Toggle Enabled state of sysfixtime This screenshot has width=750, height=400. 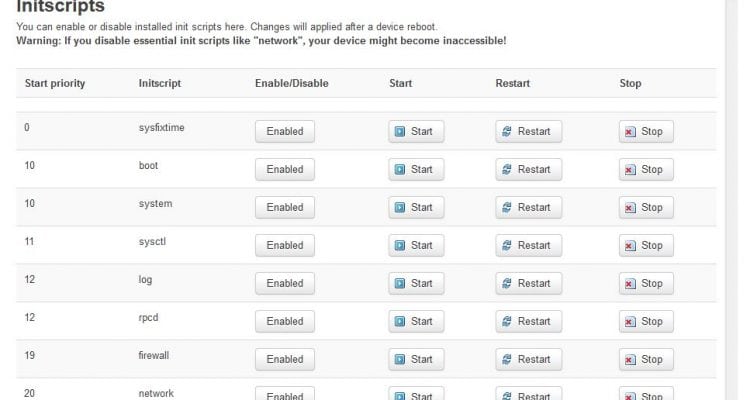coord(285,131)
